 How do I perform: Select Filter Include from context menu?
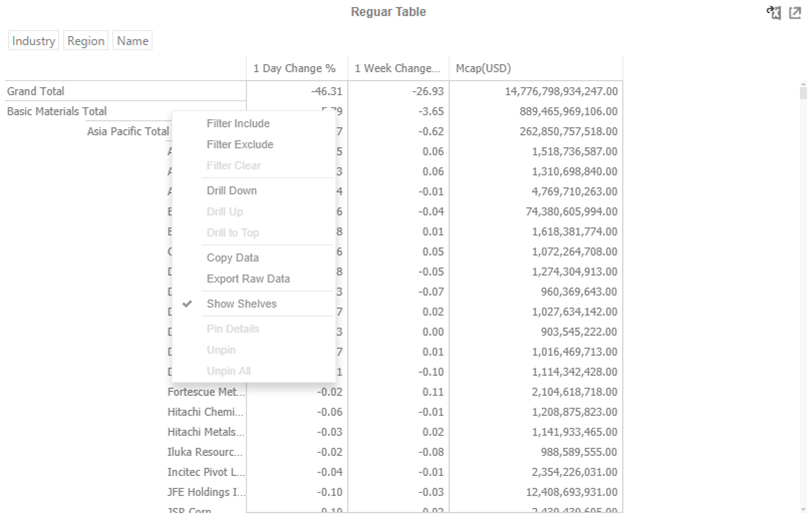(238, 124)
